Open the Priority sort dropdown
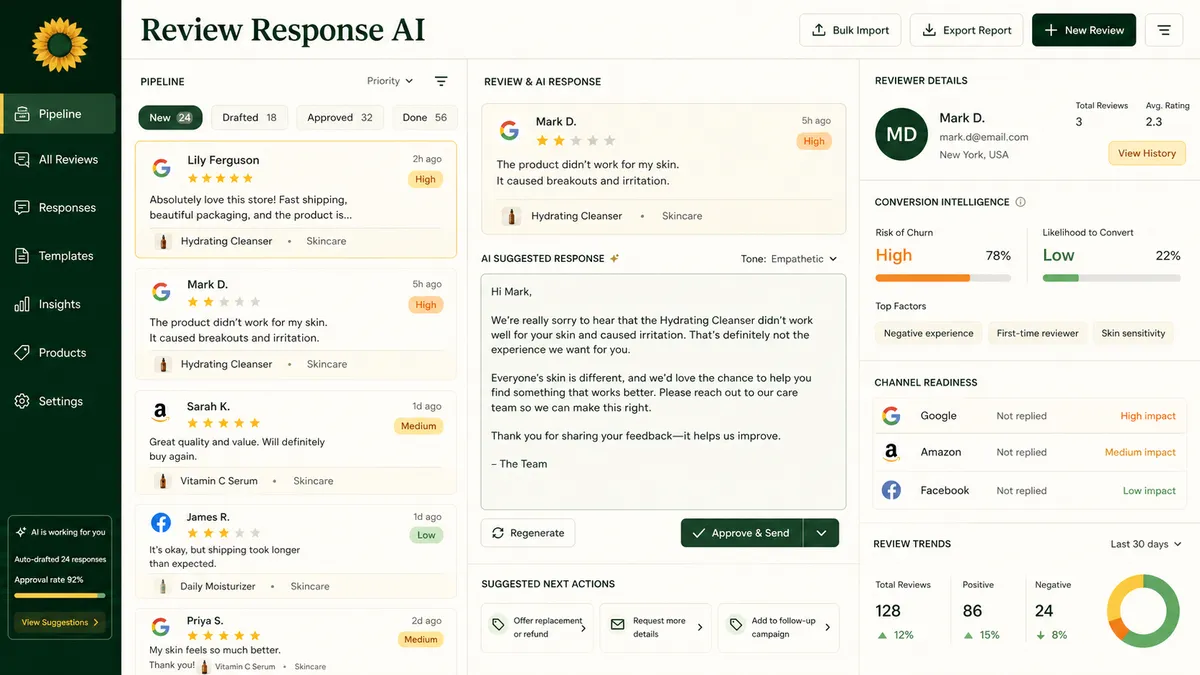Image resolution: width=1200 pixels, height=675 pixels. (390, 81)
